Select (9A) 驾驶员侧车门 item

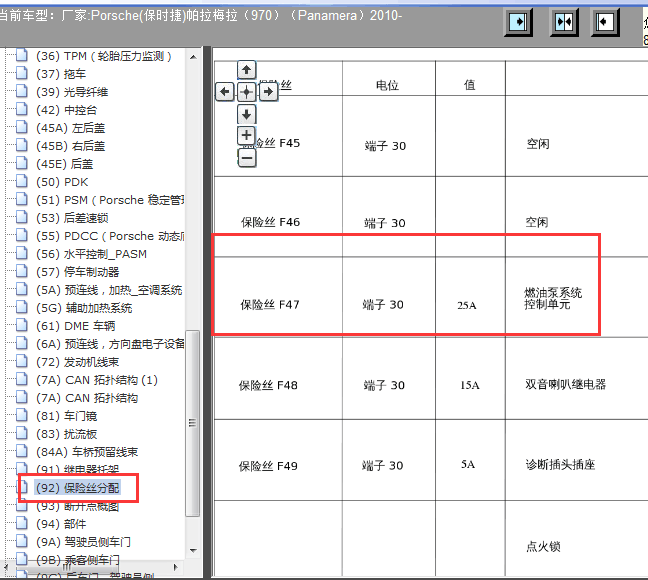click(x=83, y=542)
